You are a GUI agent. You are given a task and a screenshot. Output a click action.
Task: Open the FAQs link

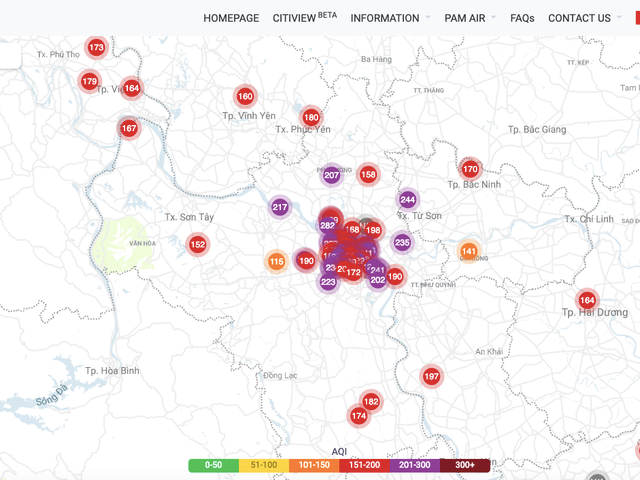pyautogui.click(x=522, y=18)
